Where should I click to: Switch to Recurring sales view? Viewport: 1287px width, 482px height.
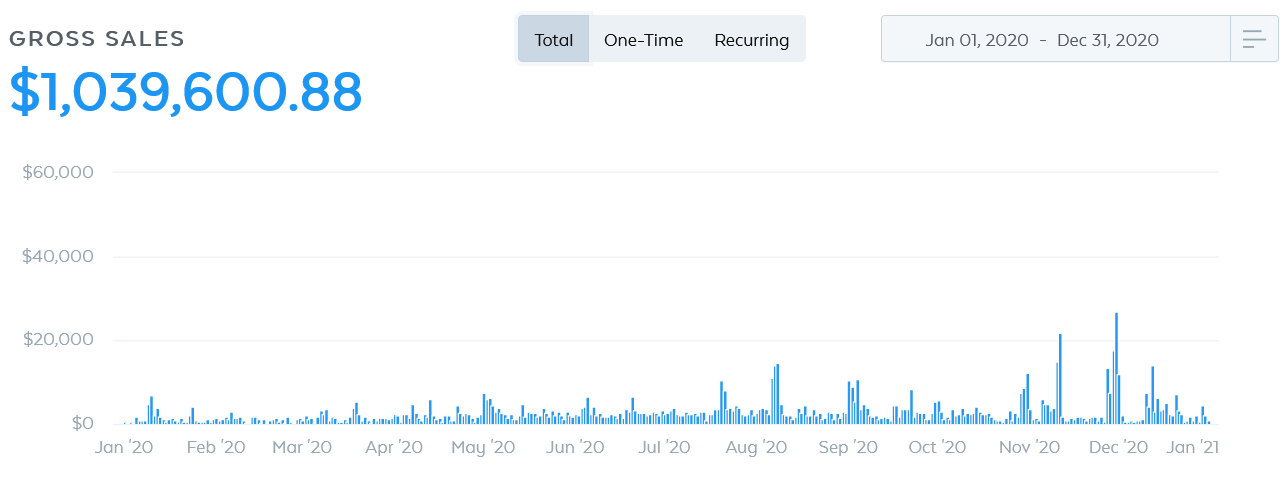point(752,40)
